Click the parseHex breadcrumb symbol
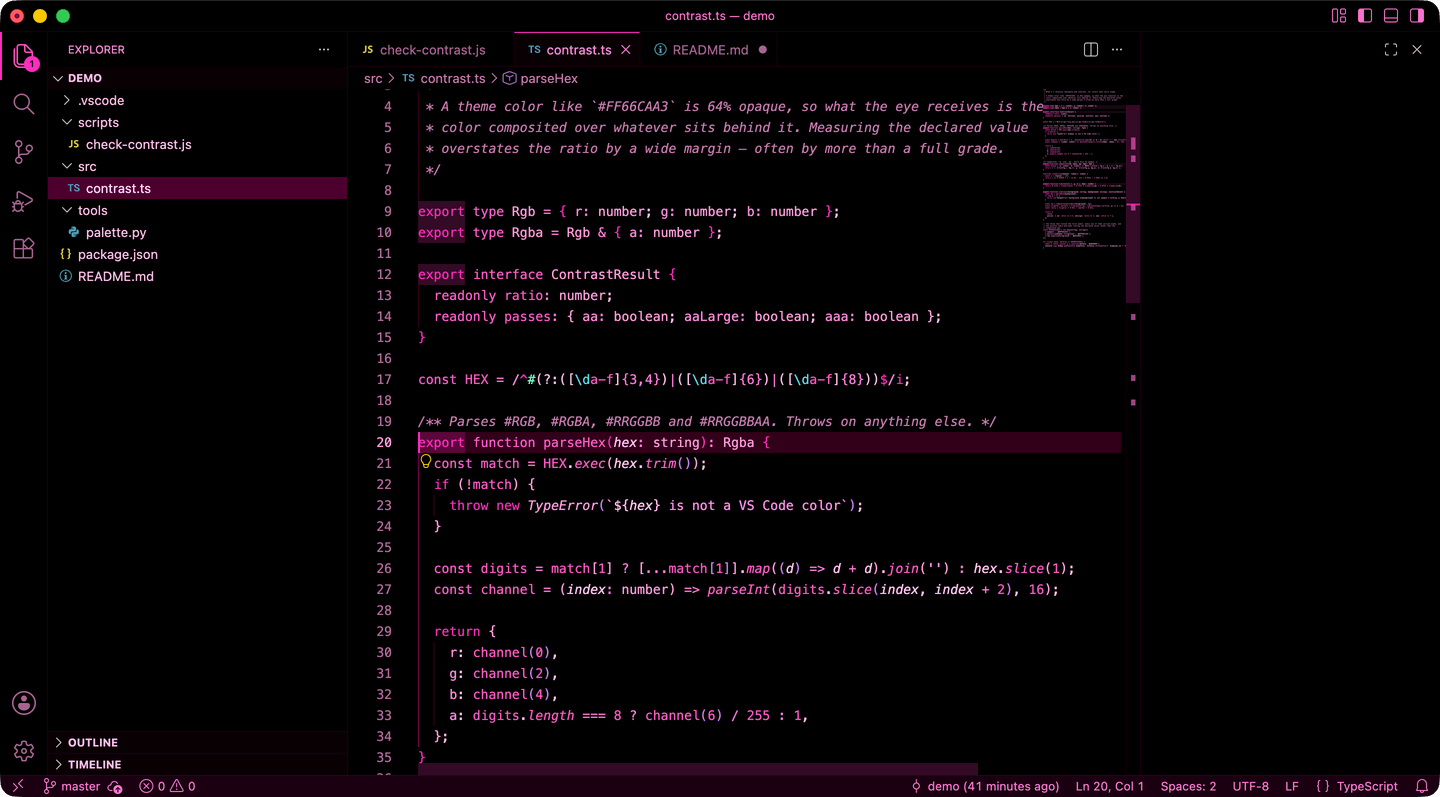The width and height of the screenshot is (1440, 797). tap(540, 78)
